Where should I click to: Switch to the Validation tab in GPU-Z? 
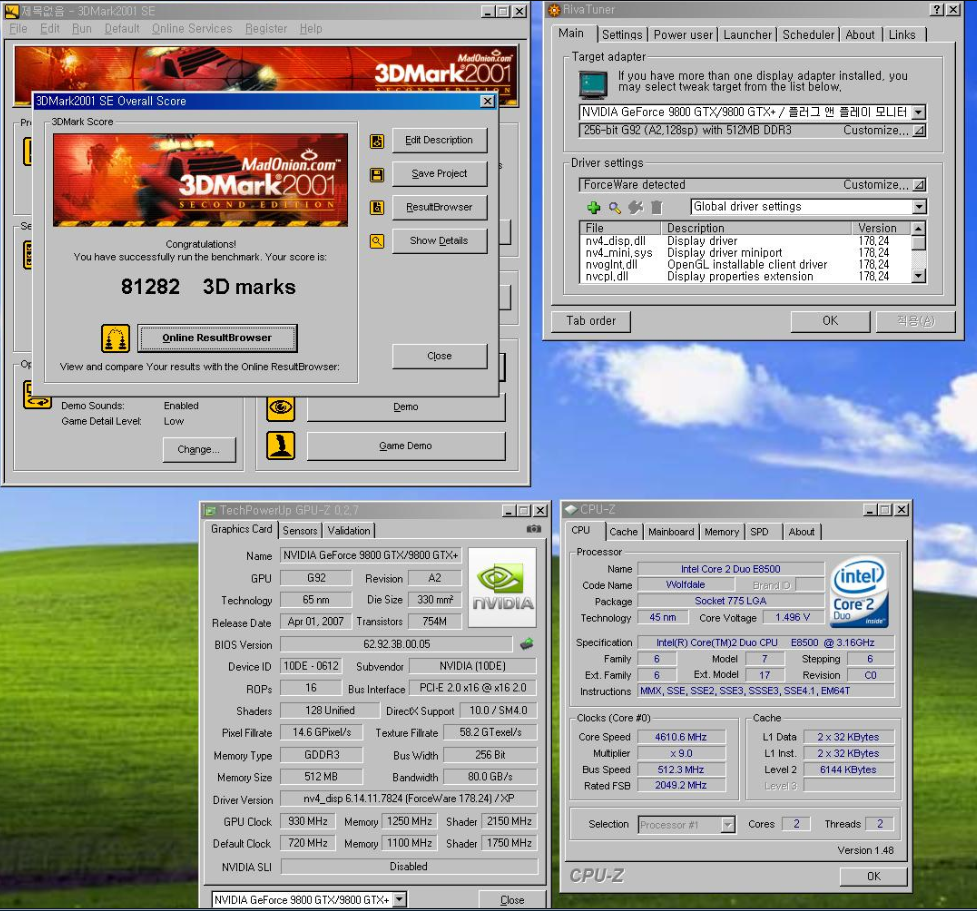pos(349,530)
